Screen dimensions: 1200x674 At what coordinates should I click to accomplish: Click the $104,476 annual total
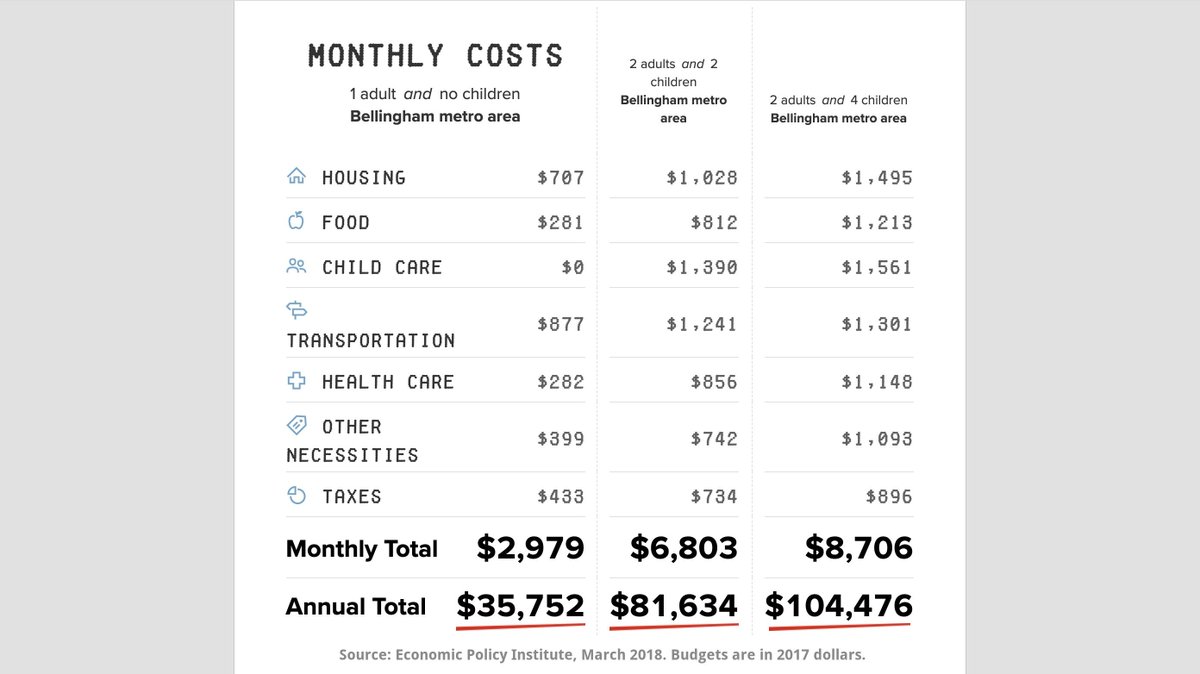839,606
